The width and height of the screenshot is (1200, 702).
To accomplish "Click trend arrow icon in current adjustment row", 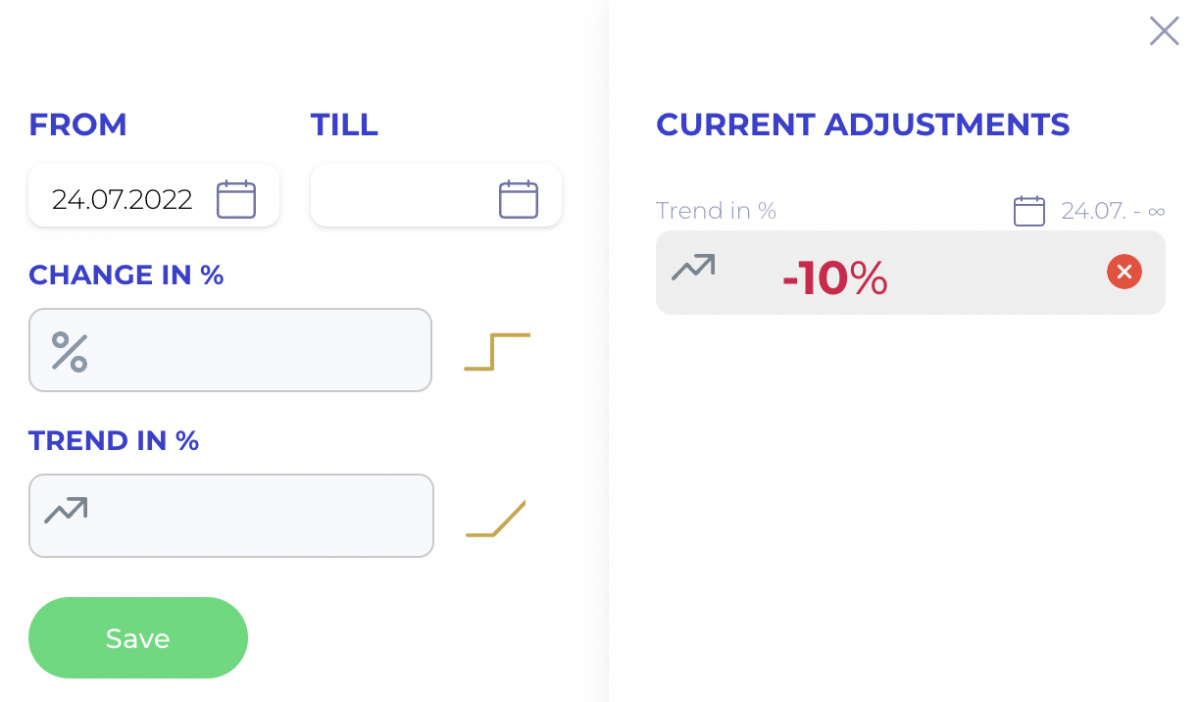I will tap(693, 267).
